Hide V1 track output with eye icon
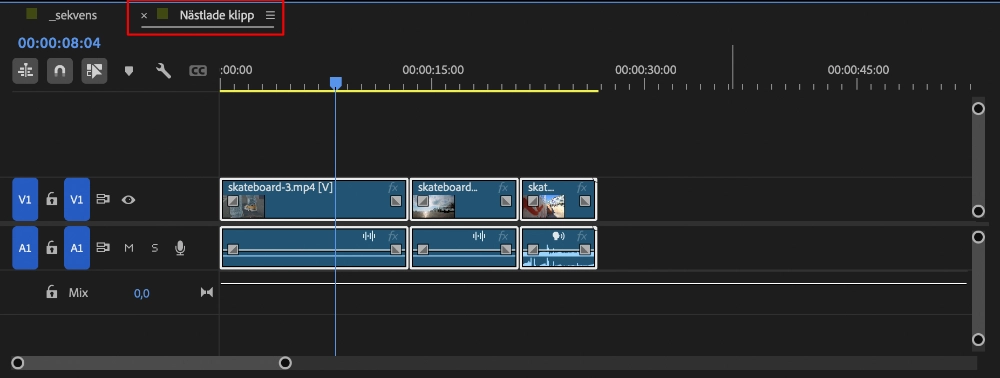Image resolution: width=1000 pixels, height=378 pixels. coord(128,200)
